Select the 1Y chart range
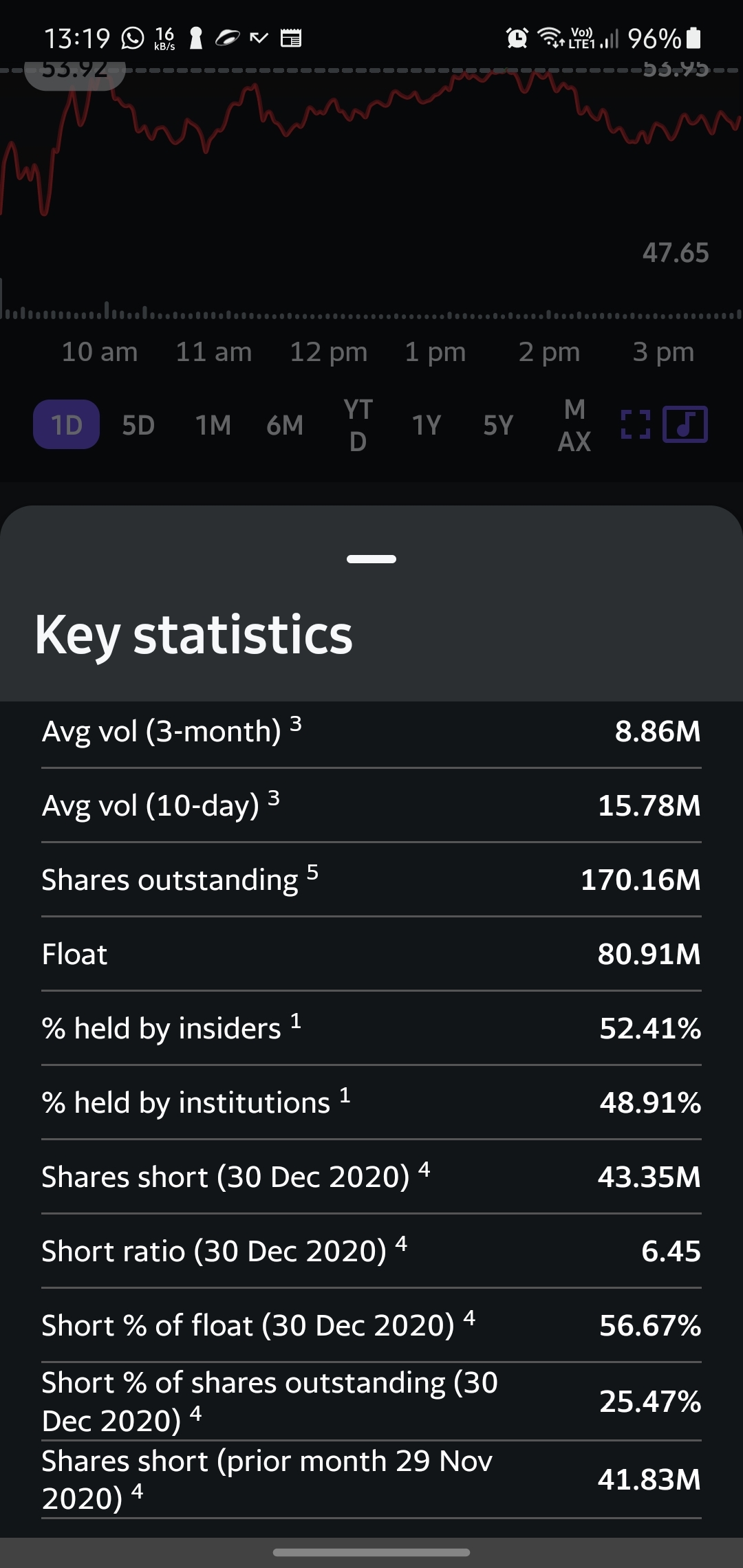 [x=427, y=425]
